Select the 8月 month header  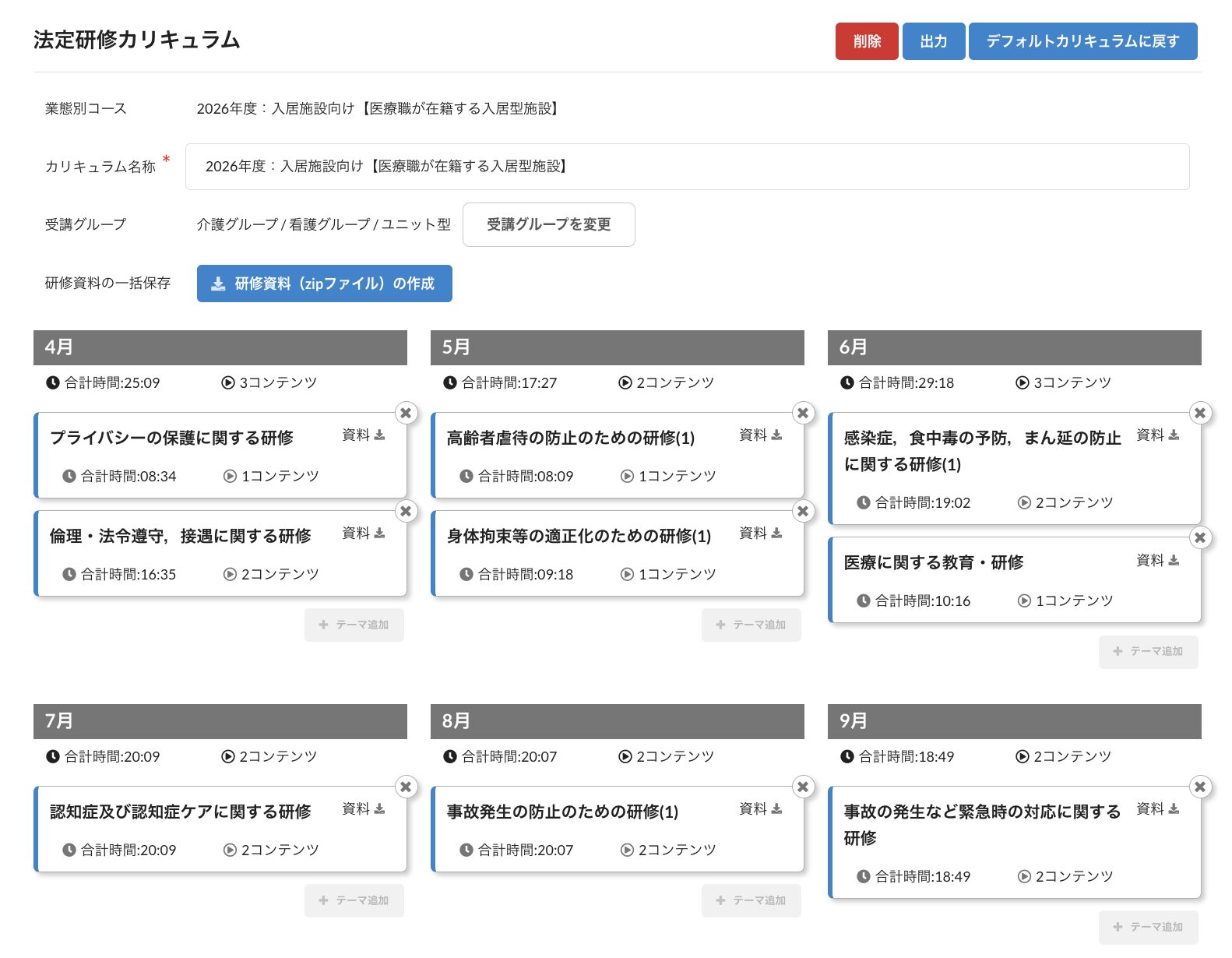pyautogui.click(x=618, y=721)
